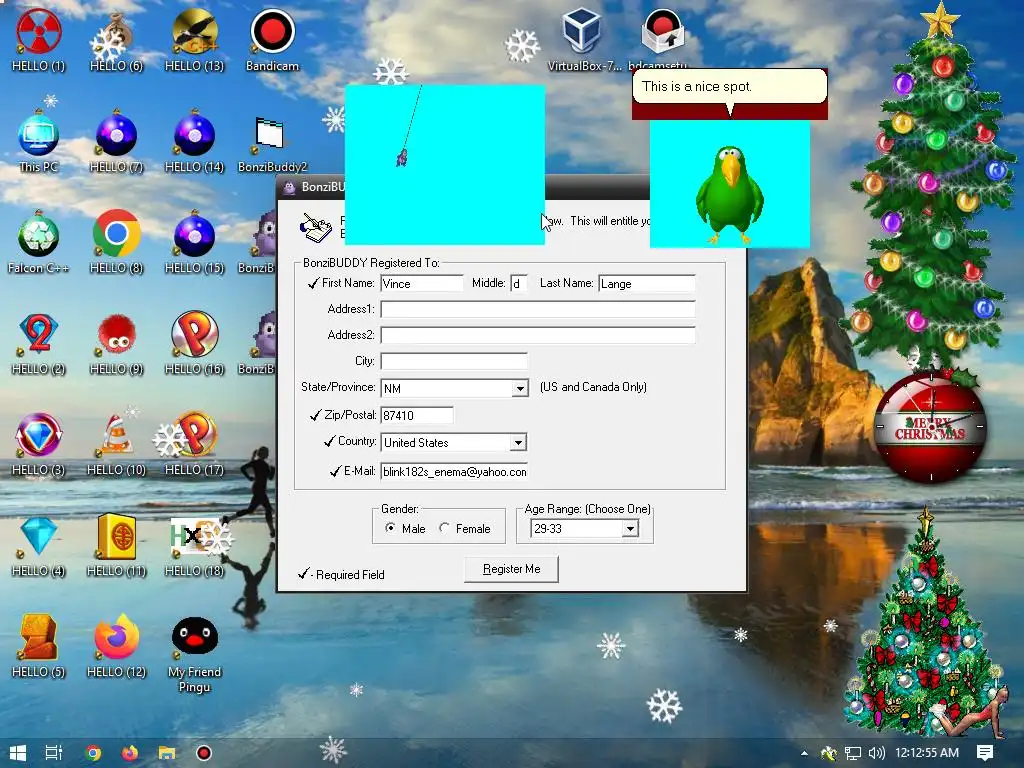1024x768 pixels.
Task: Show hidden system tray icons
Action: [x=804, y=753]
